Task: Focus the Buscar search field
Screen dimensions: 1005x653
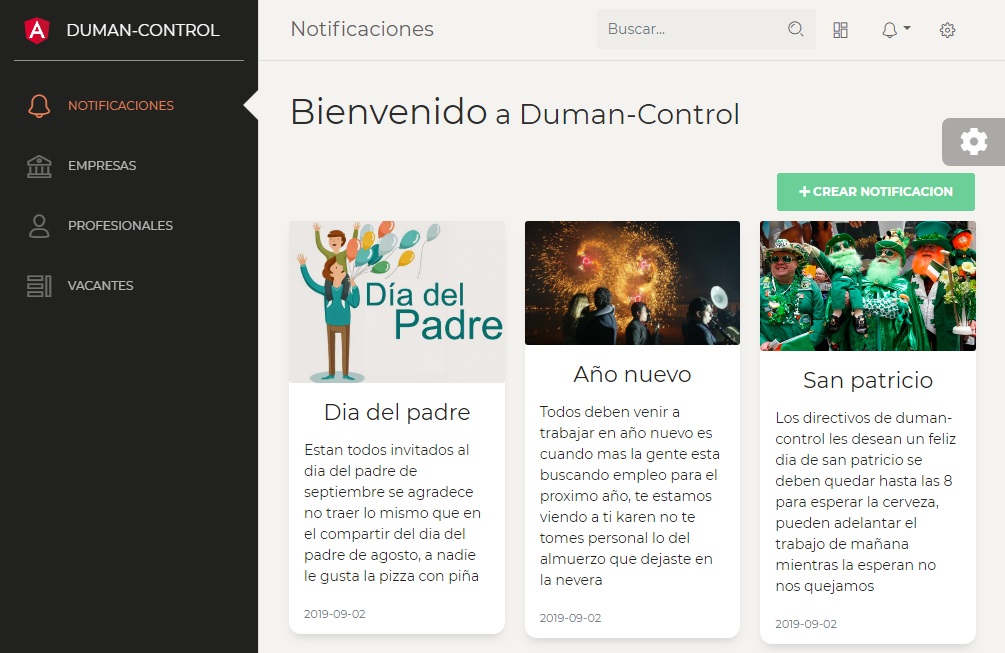Action: 690,29
